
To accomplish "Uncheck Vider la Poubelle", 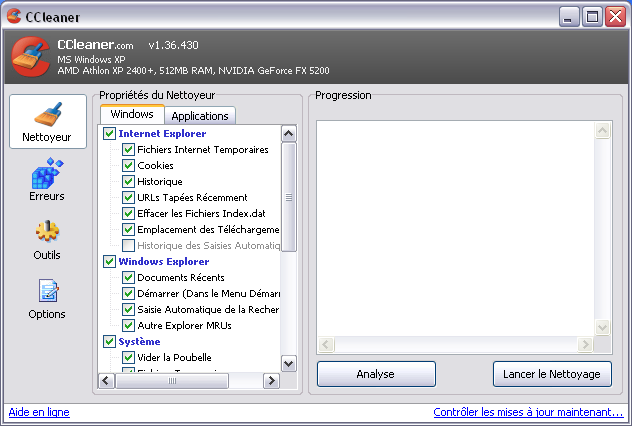I will pos(128,357).
